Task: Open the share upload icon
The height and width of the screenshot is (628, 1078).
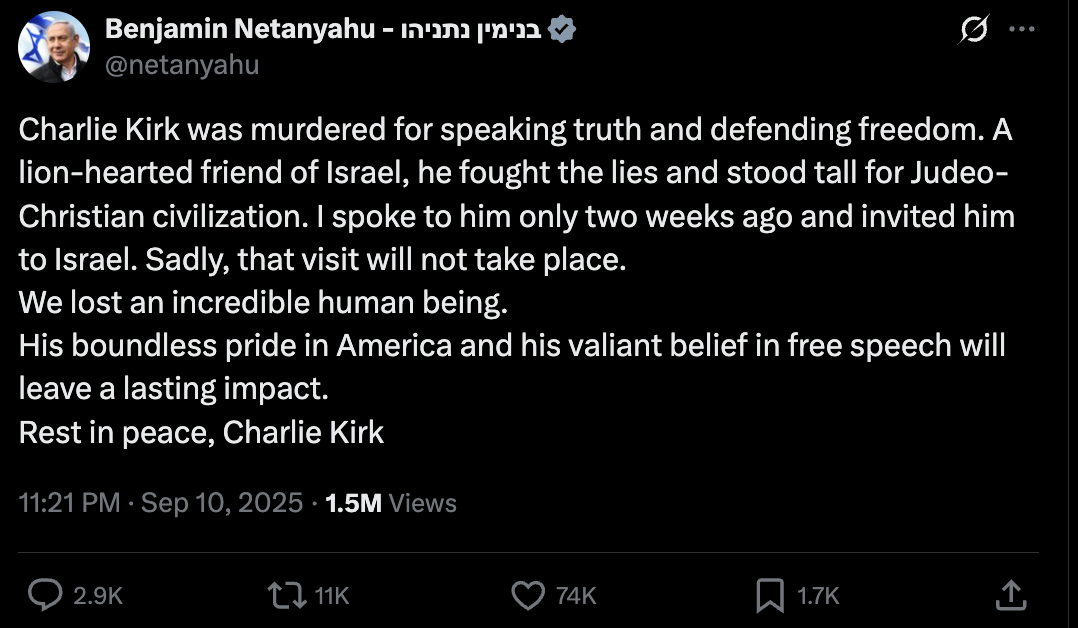Action: (1012, 595)
